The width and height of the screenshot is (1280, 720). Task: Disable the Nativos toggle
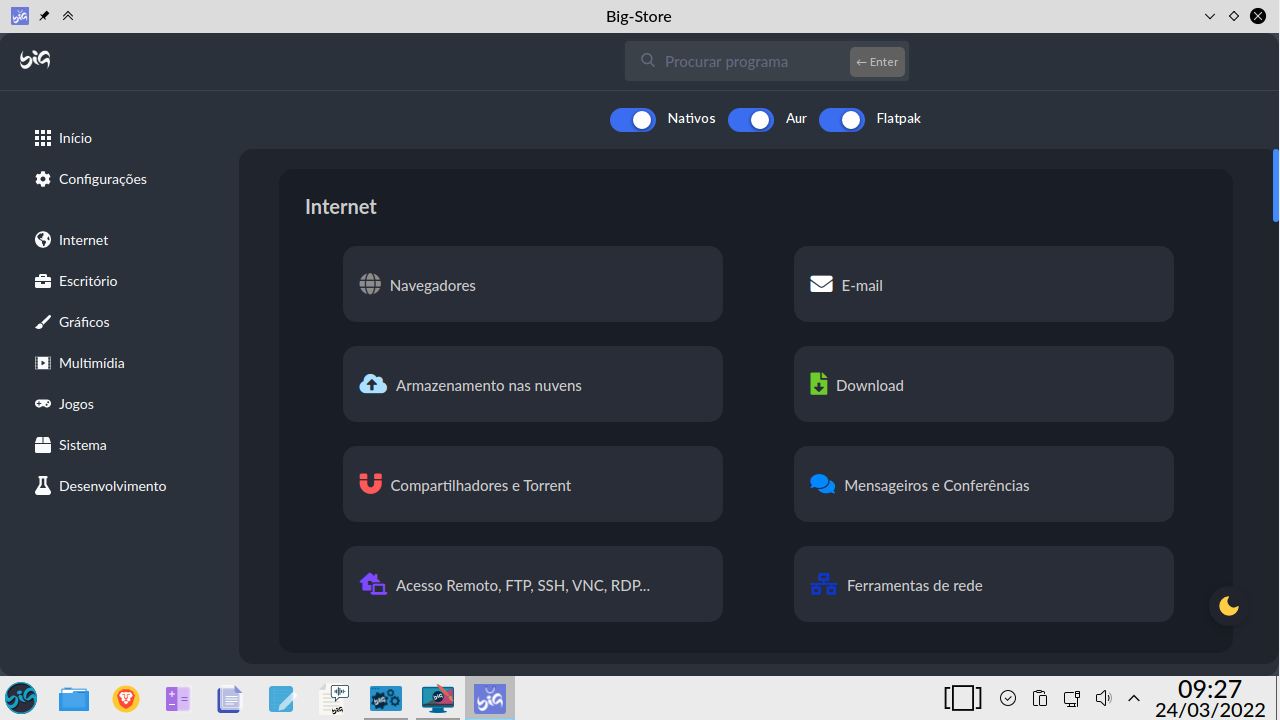(632, 119)
